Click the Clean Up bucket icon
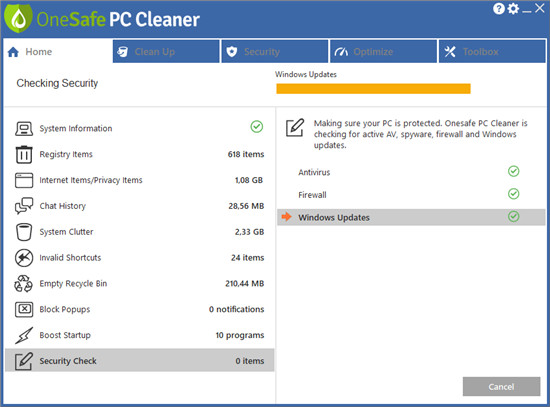This screenshot has height=407, width=550. (122, 52)
